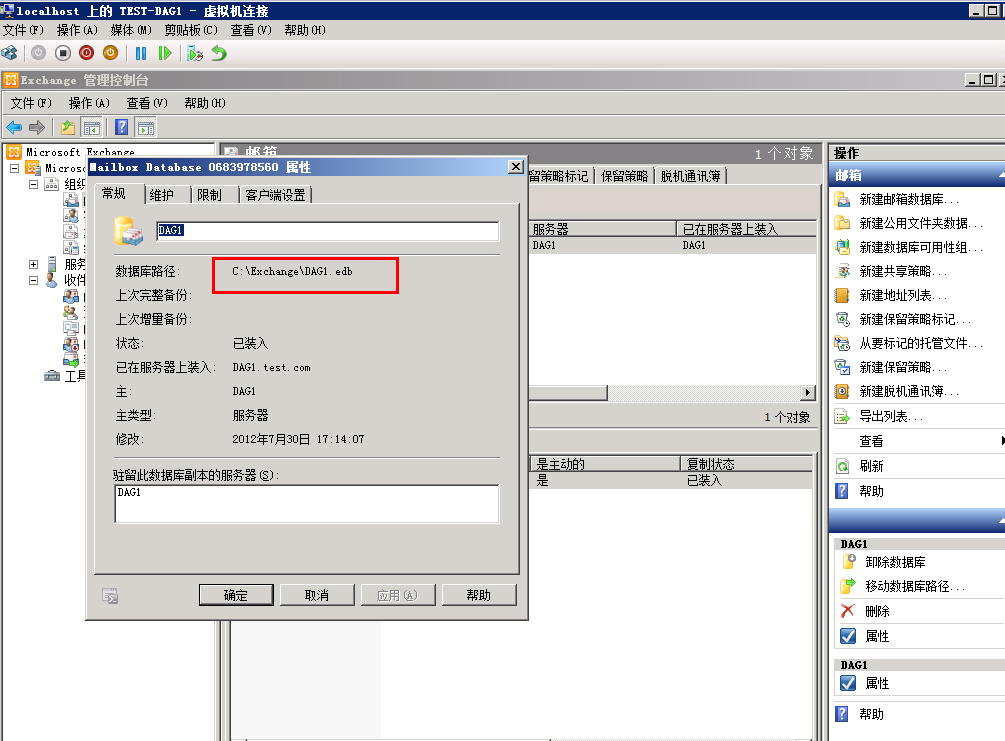Click New Mailbox Database (新建邮箱数据库) action
The image size is (1005, 741).
tap(909, 199)
